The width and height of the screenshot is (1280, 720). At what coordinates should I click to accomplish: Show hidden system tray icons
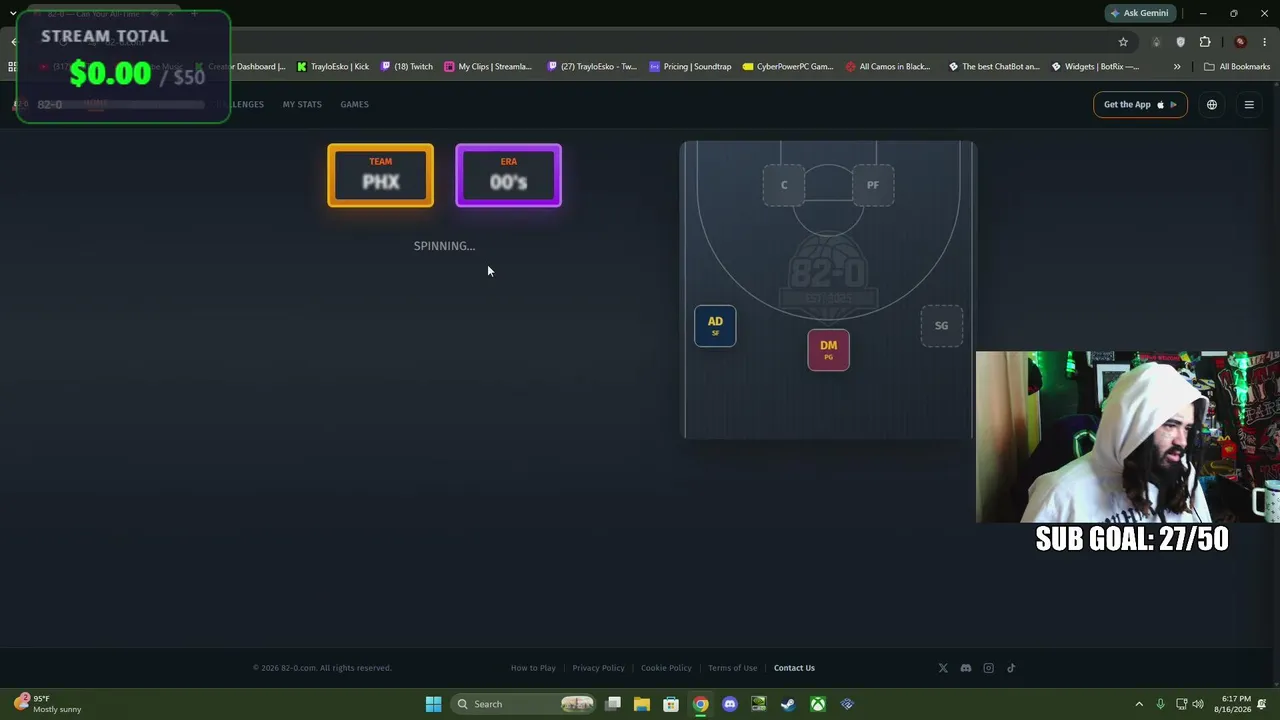point(1139,704)
